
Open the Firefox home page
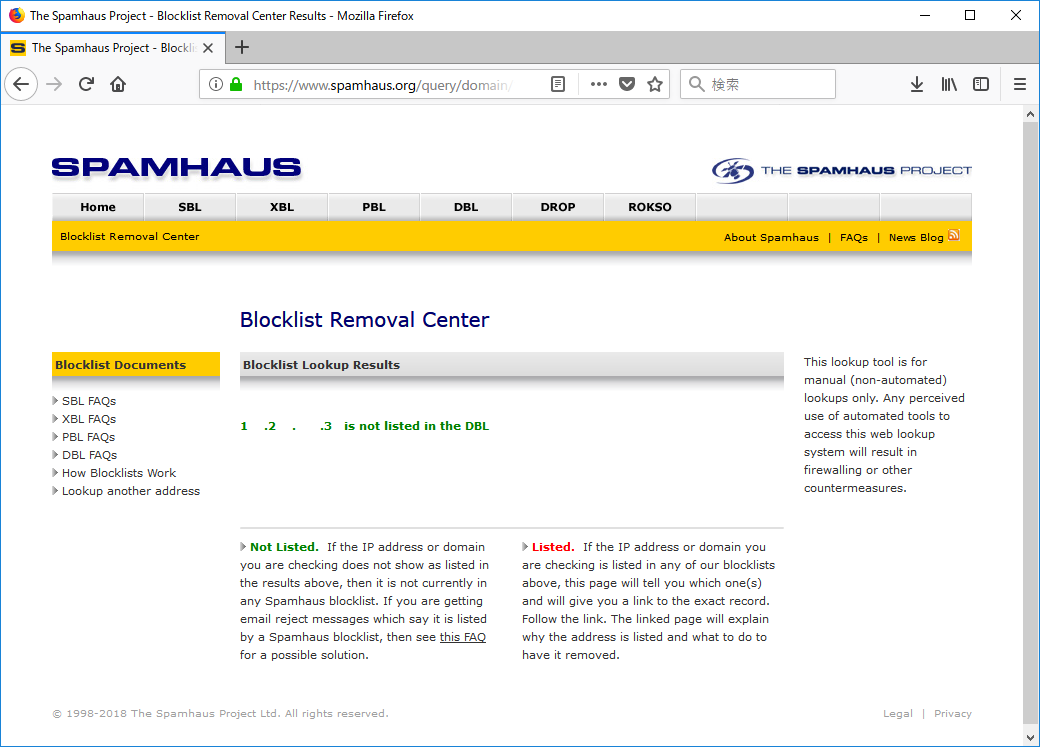[x=118, y=84]
